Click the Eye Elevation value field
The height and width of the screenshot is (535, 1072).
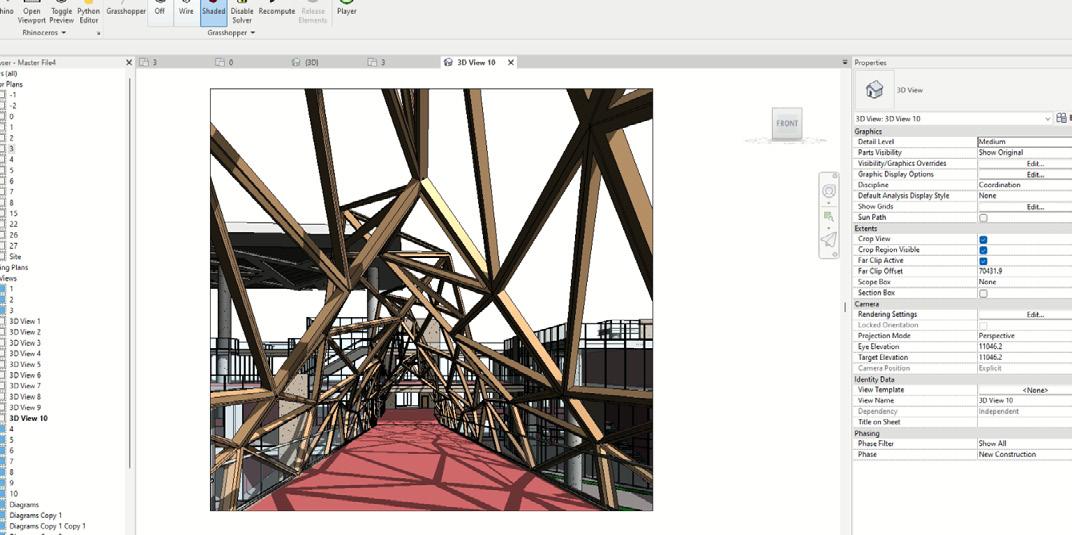pyautogui.click(x=1025, y=346)
